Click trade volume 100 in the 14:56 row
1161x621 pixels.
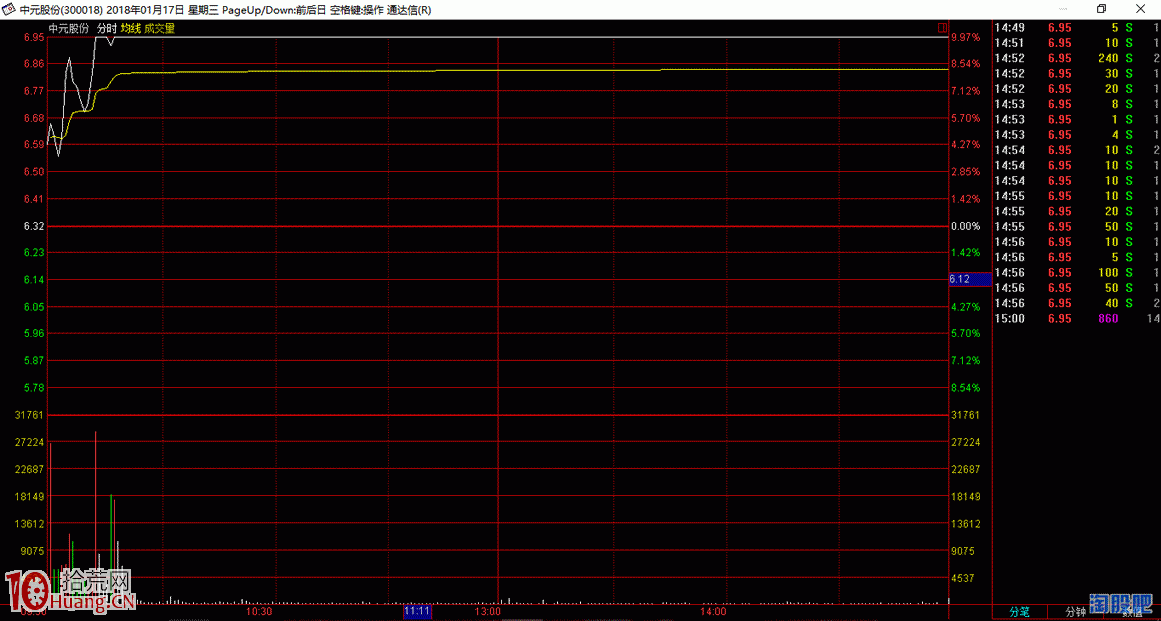tap(1108, 272)
